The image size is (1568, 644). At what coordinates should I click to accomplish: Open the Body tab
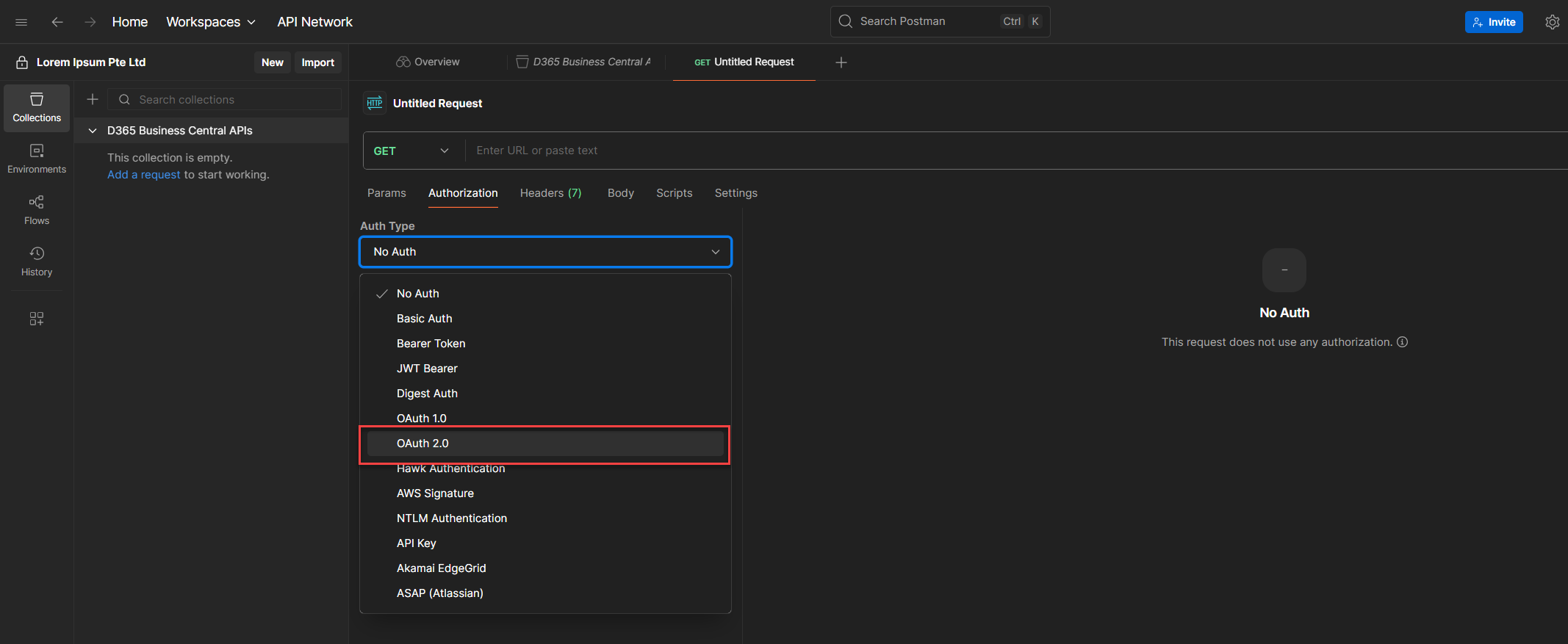(x=620, y=193)
